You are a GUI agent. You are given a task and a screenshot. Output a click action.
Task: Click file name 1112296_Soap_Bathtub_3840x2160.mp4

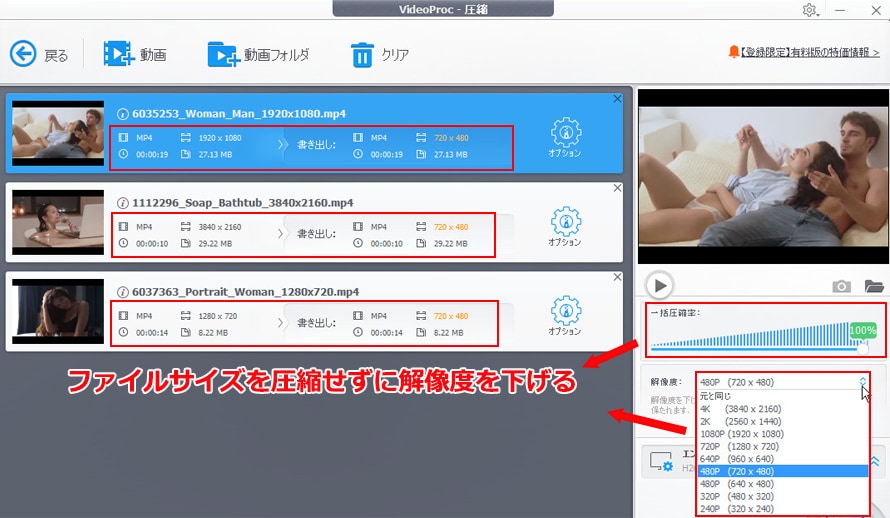click(242, 203)
